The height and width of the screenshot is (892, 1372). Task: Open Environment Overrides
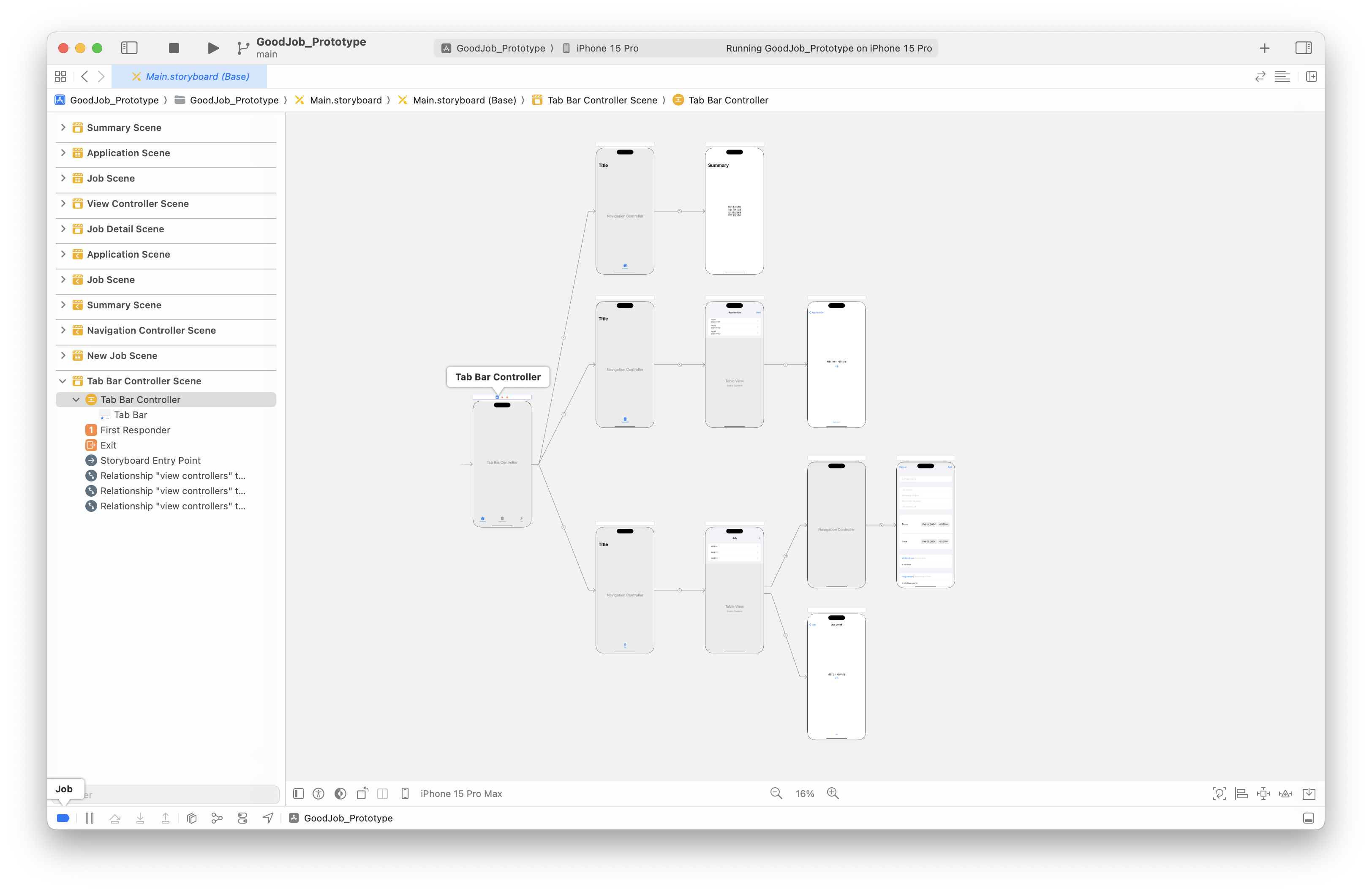pos(242,818)
